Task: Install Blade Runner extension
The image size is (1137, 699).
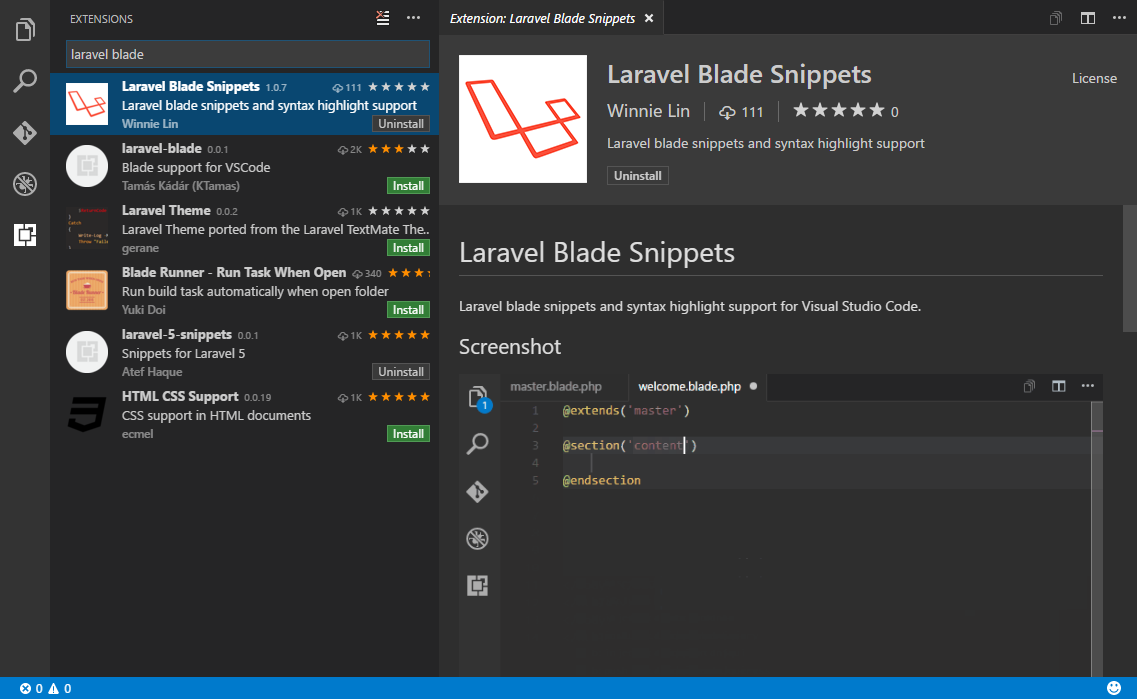Action: point(408,310)
